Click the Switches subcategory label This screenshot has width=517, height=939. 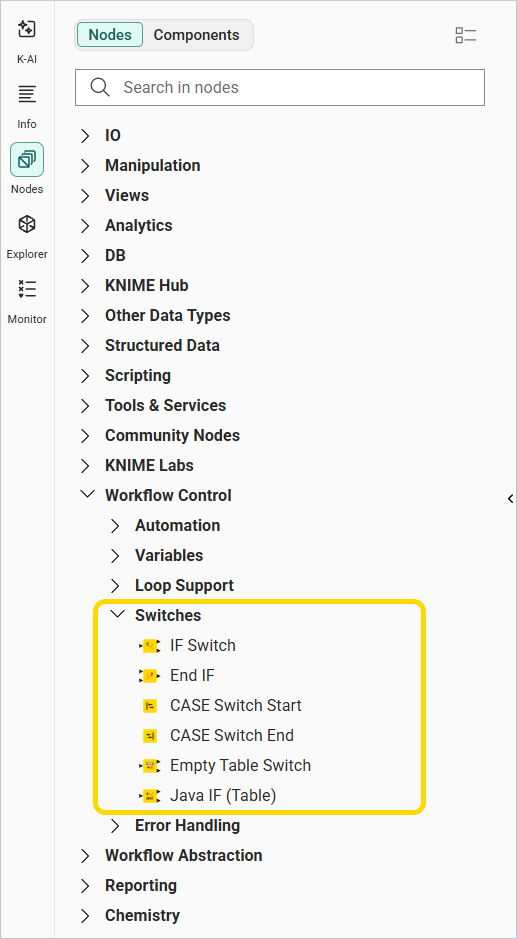click(x=168, y=615)
